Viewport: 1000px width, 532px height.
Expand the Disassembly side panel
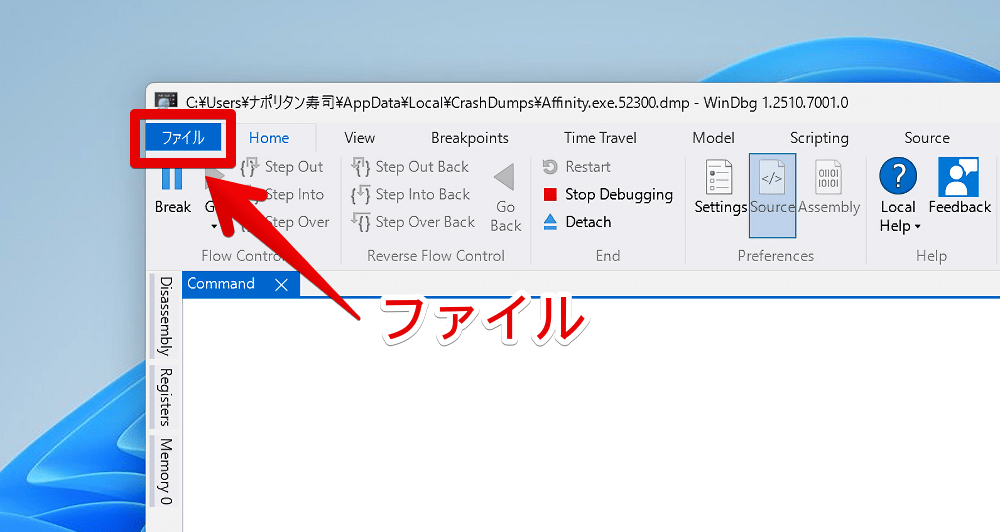(x=165, y=315)
